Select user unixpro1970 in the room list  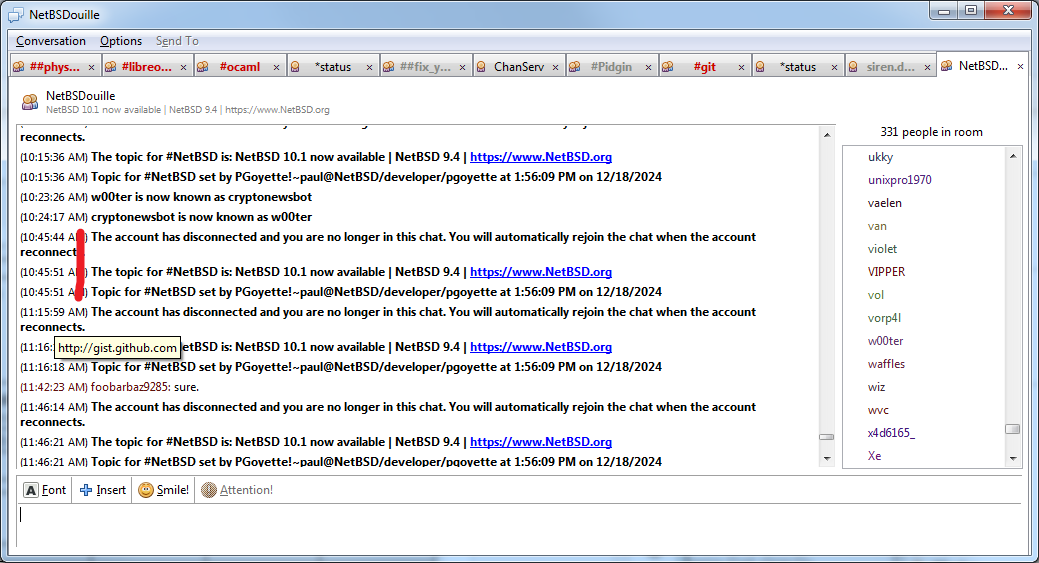pyautogui.click(x=899, y=180)
